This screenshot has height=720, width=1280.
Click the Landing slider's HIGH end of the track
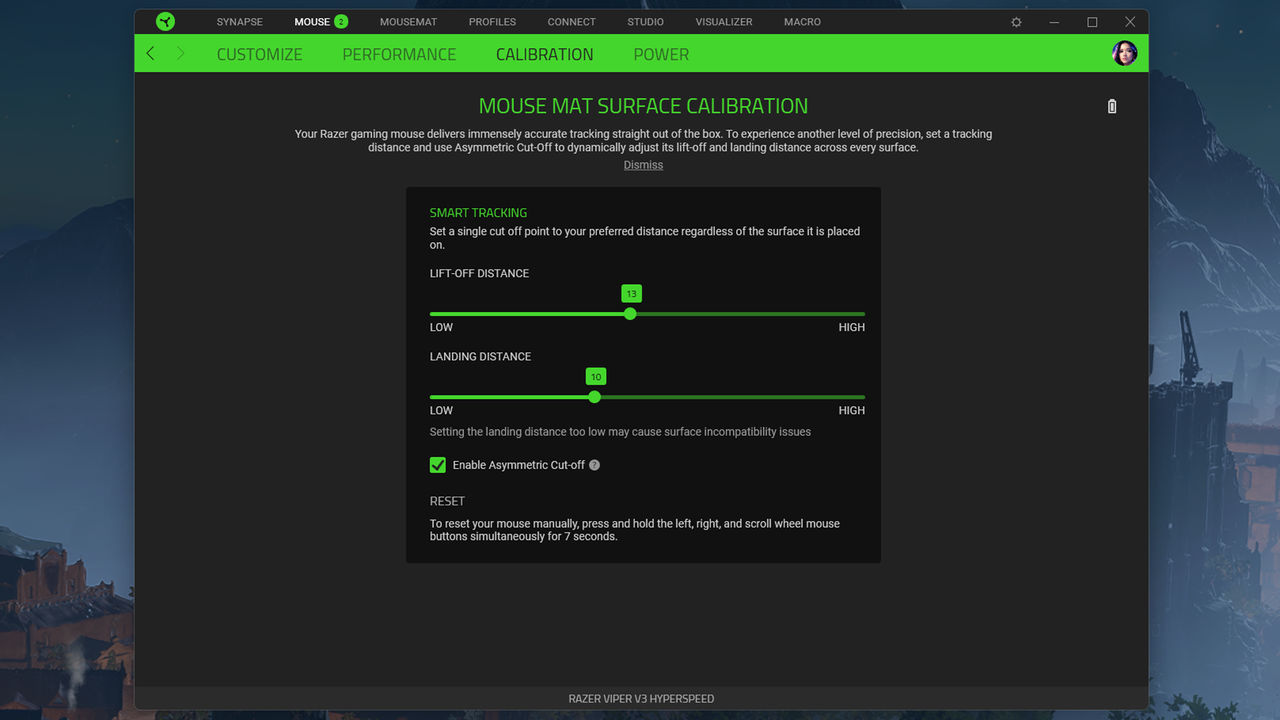coord(862,397)
